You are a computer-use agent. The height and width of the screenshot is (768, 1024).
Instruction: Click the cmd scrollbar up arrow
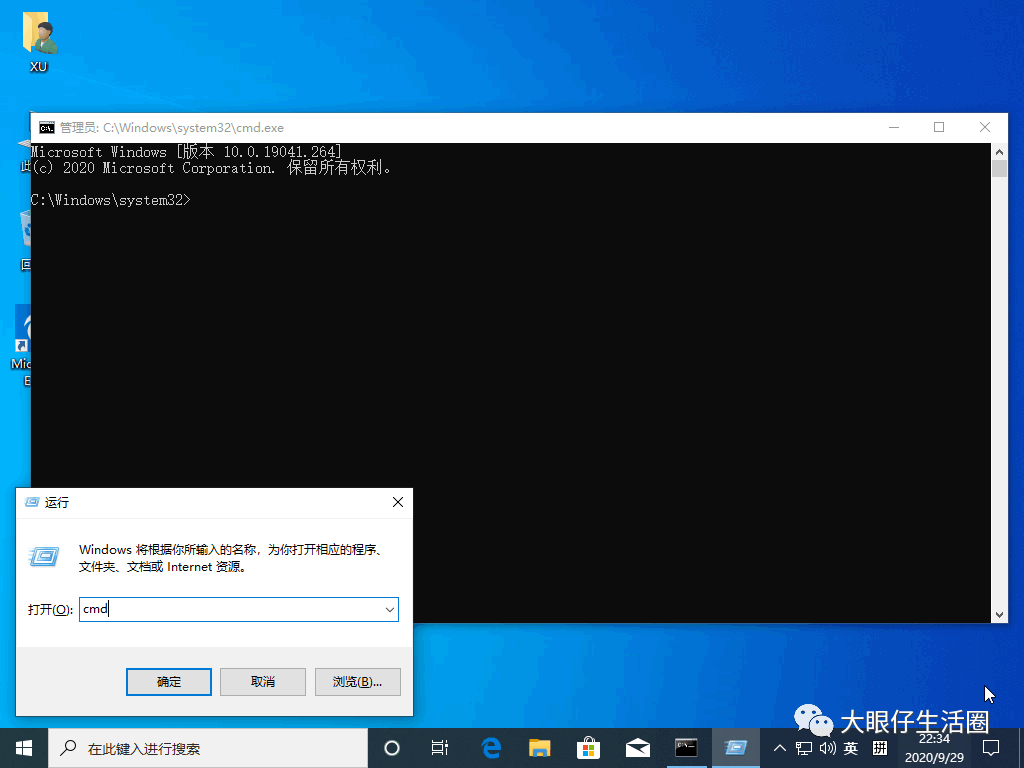click(x=999, y=152)
